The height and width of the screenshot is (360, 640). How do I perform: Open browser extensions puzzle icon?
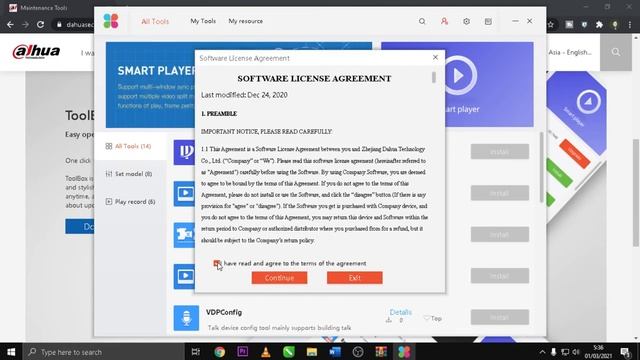tap(599, 24)
